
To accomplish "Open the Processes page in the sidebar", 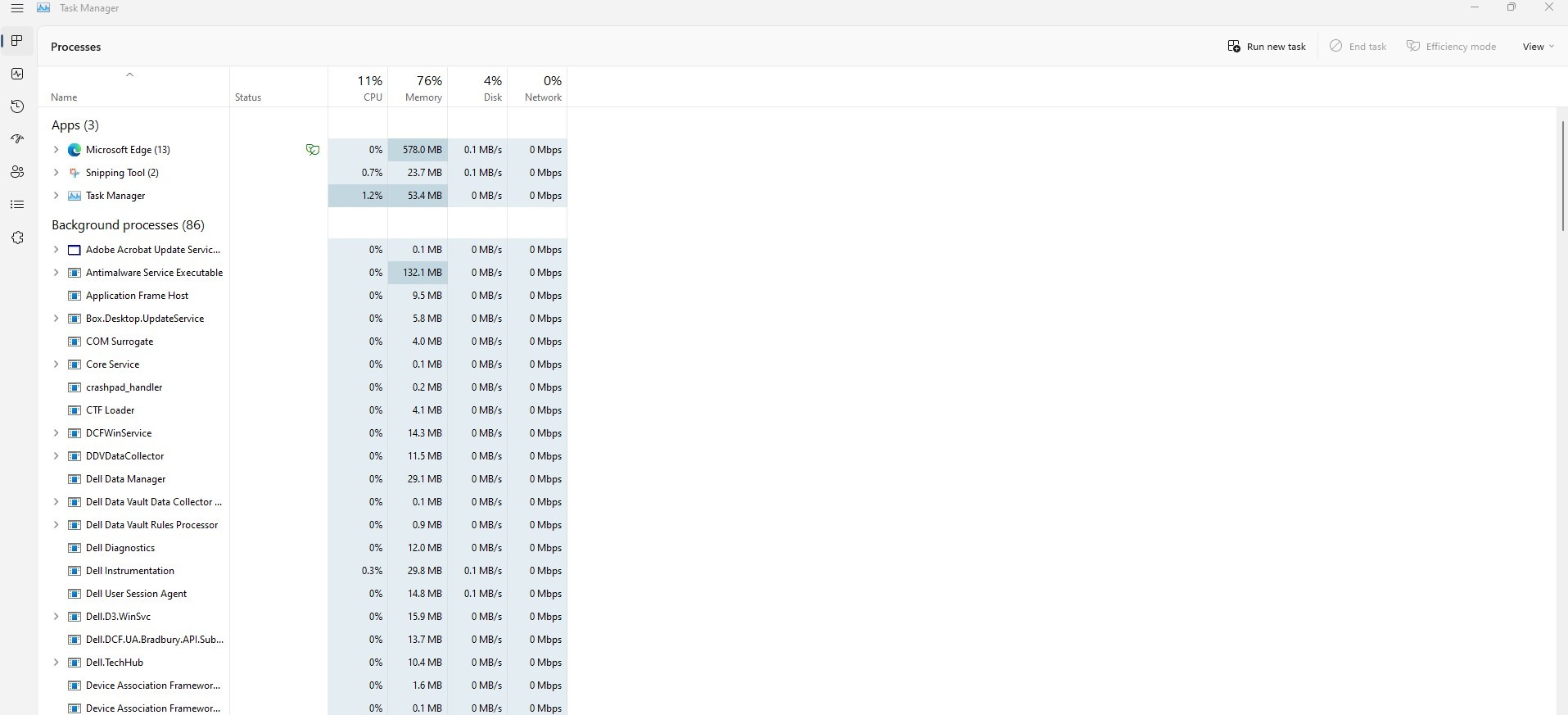I will (16, 41).
